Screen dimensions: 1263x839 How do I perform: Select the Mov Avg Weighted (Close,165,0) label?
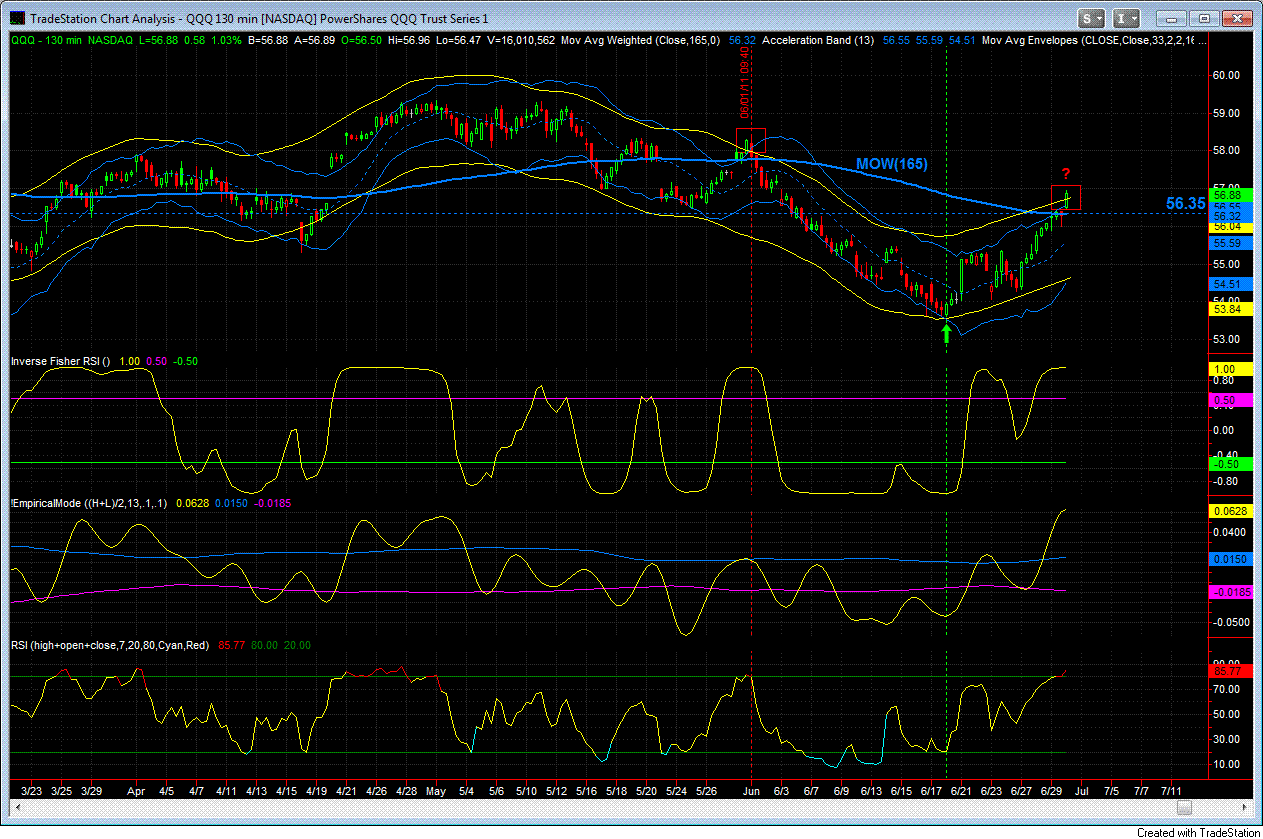click(x=642, y=40)
